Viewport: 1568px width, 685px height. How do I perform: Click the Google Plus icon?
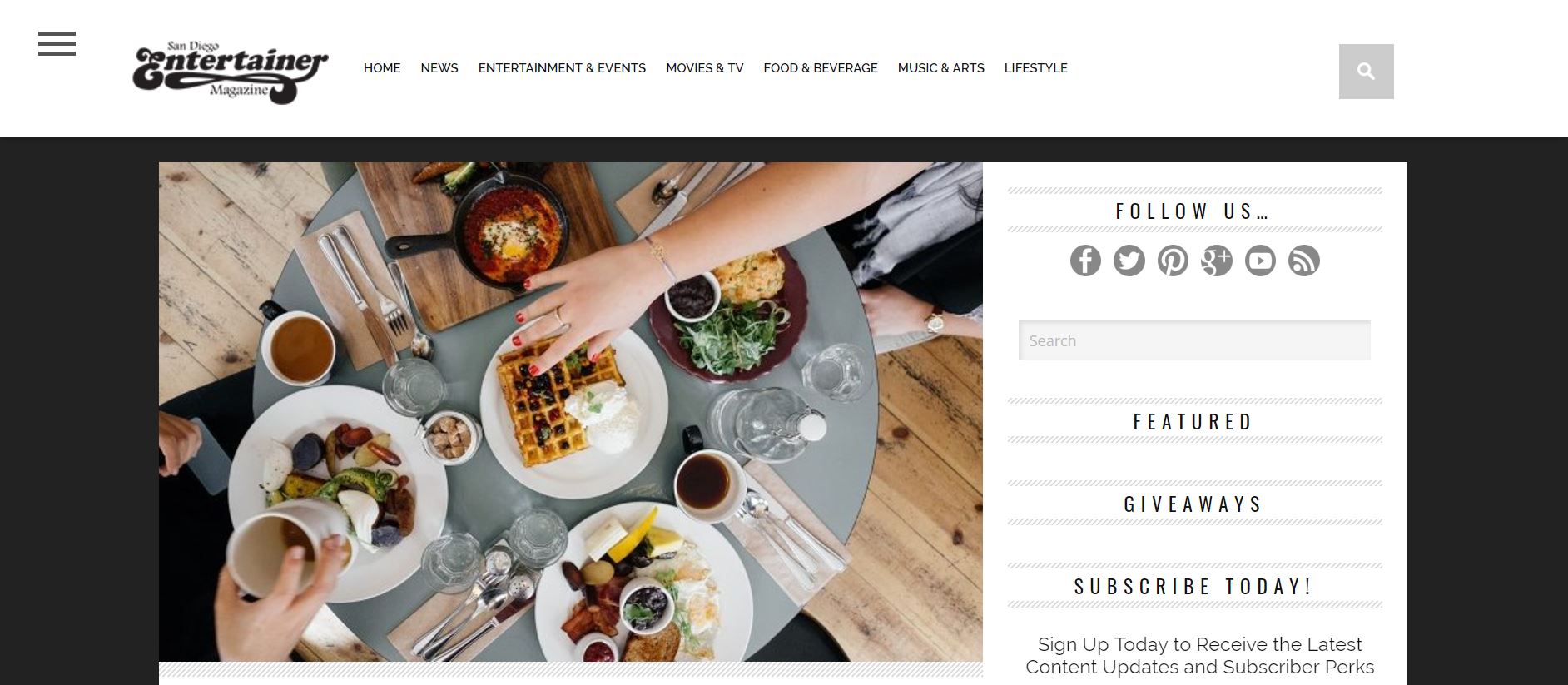[x=1216, y=261]
